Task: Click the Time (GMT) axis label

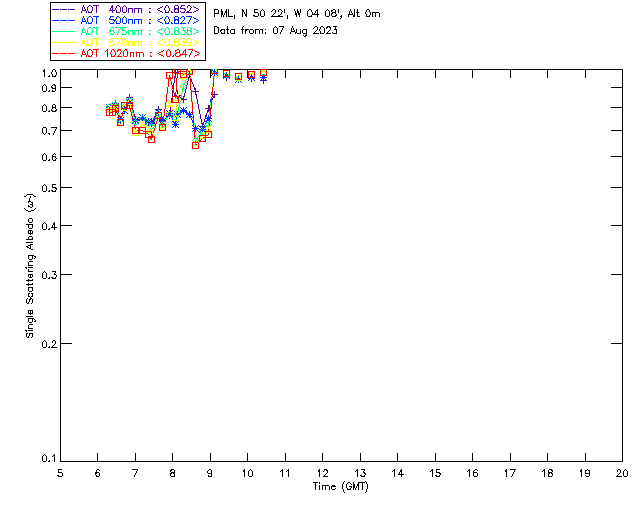Action: tap(341, 486)
